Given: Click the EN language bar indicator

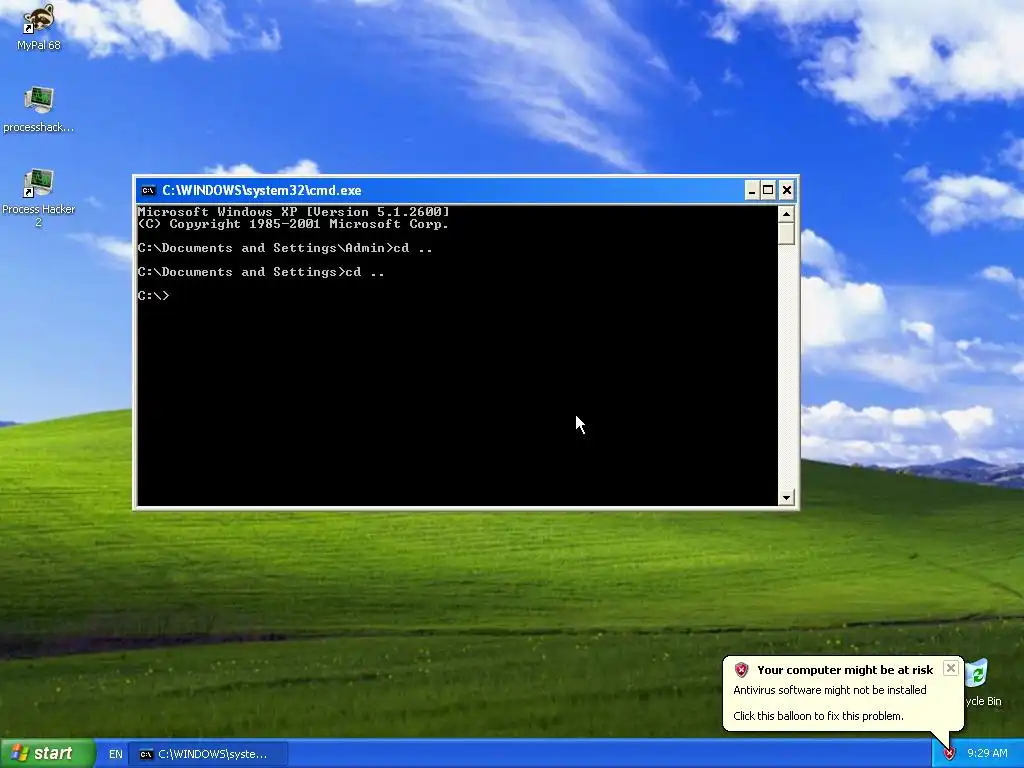Looking at the screenshot, I should pos(116,754).
